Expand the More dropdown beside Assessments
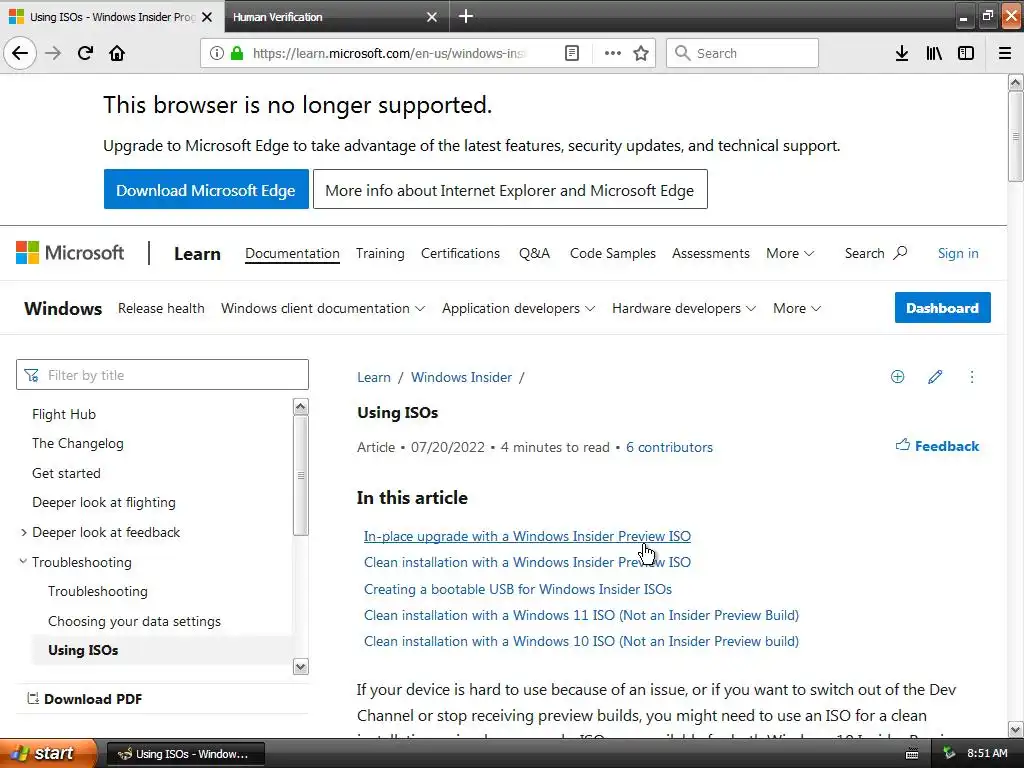1024x768 pixels. [790, 253]
